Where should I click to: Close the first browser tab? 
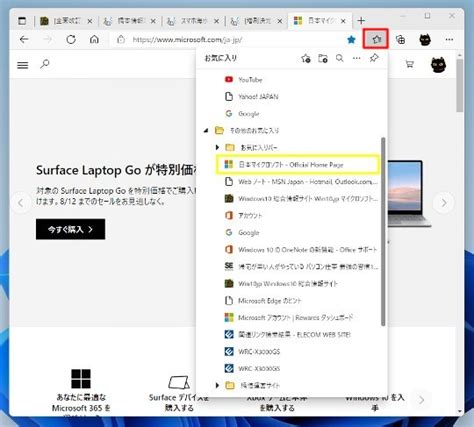(90, 21)
